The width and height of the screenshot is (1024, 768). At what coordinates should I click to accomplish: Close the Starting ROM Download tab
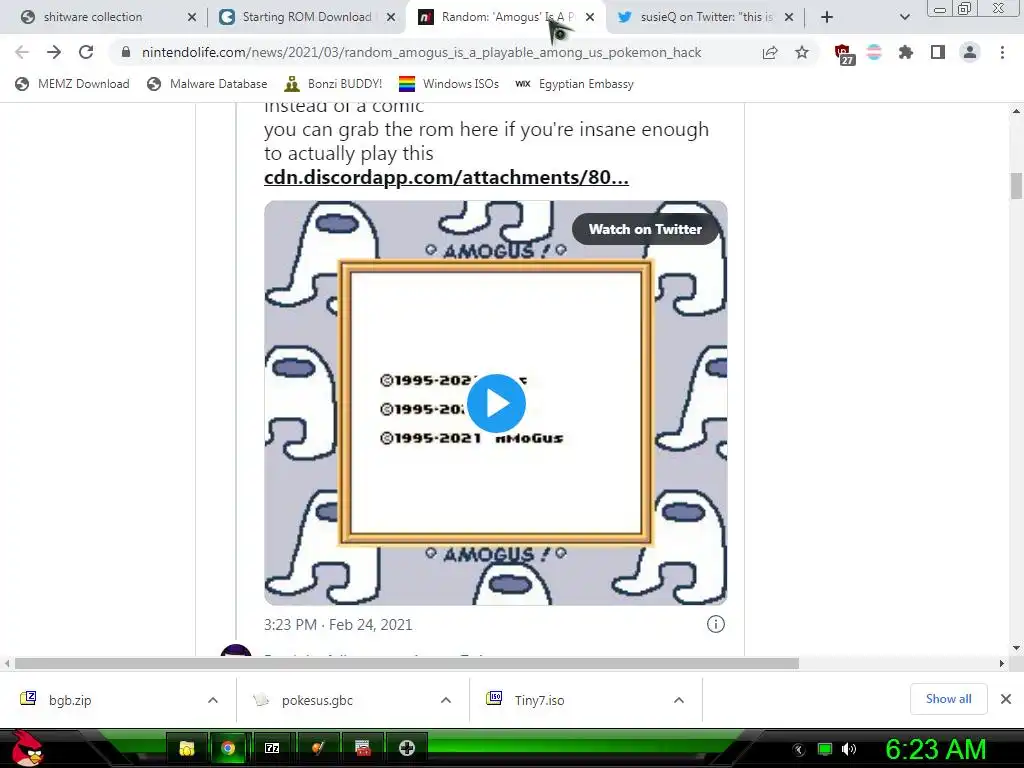(391, 17)
